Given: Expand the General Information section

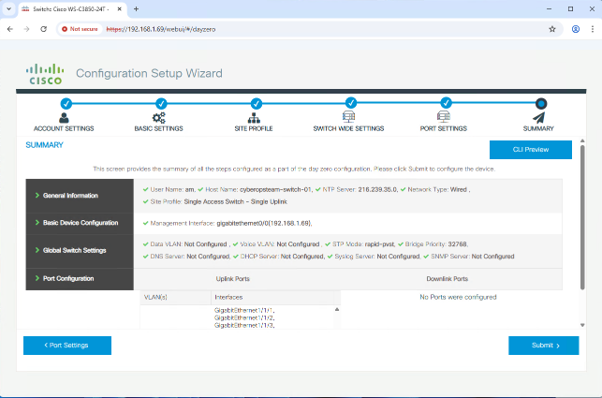Looking at the screenshot, I should 79,196.
